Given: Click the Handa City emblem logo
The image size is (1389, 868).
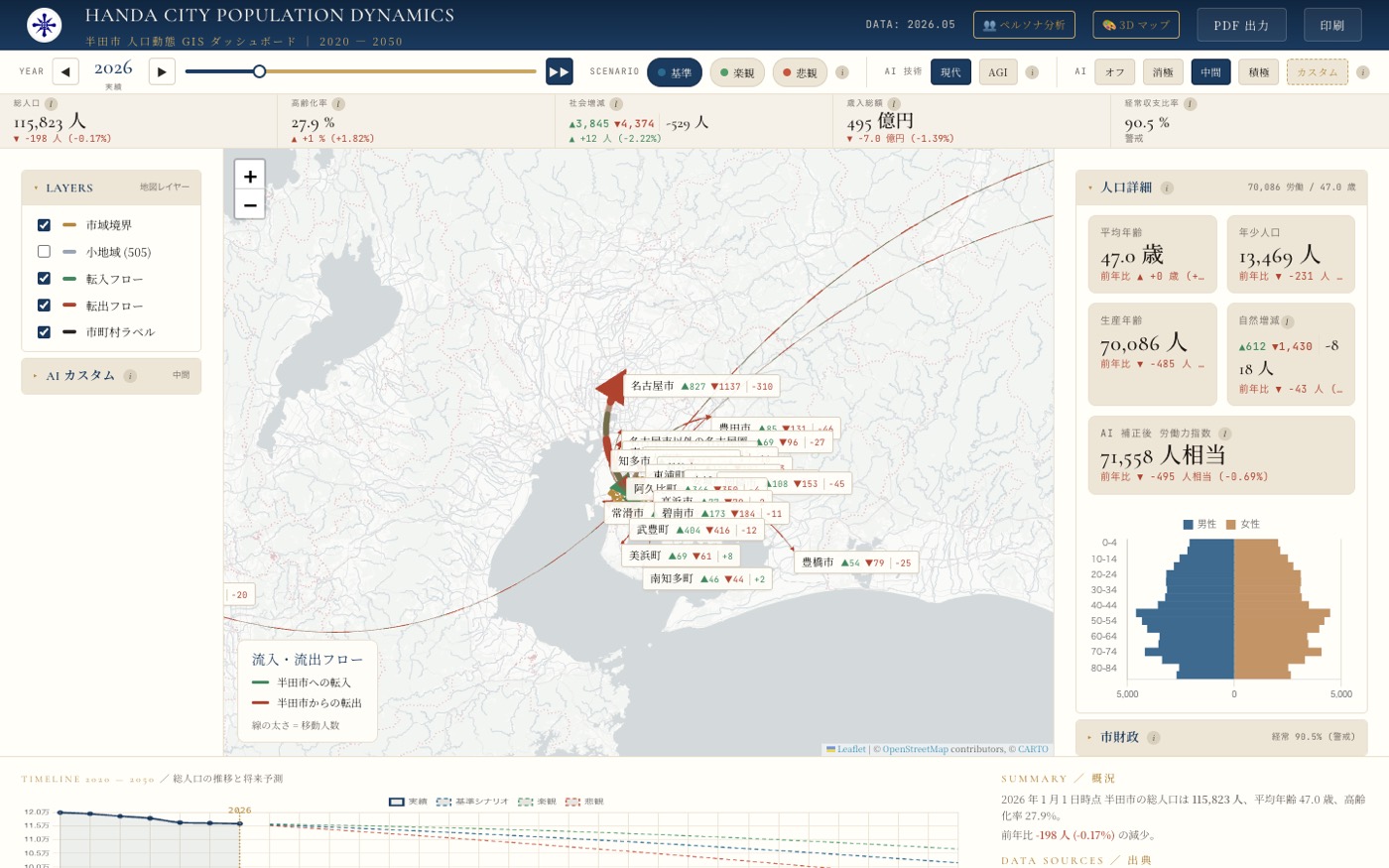Looking at the screenshot, I should (44, 25).
